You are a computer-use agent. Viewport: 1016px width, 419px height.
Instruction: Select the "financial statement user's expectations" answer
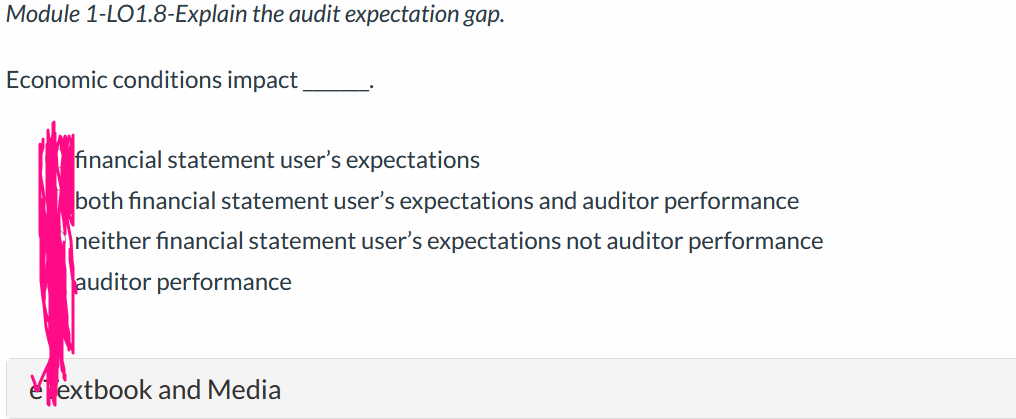coord(277,160)
